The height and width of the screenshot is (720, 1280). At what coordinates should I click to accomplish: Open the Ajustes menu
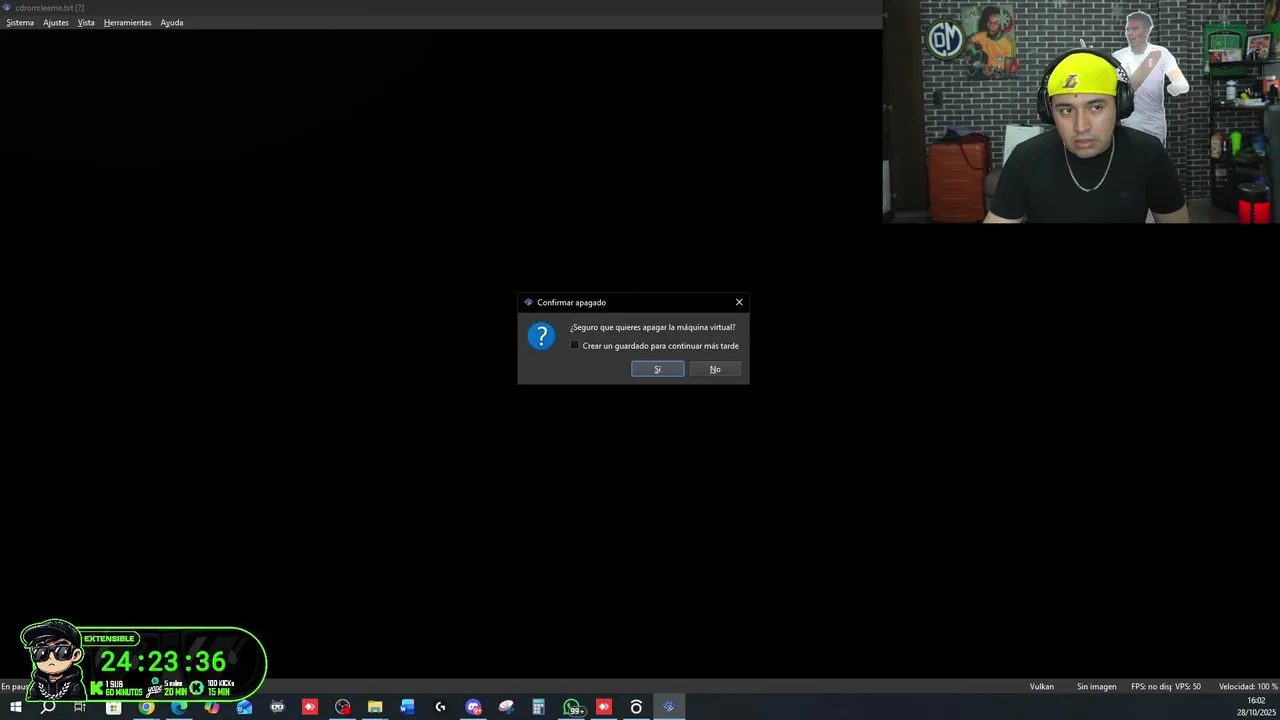56,22
